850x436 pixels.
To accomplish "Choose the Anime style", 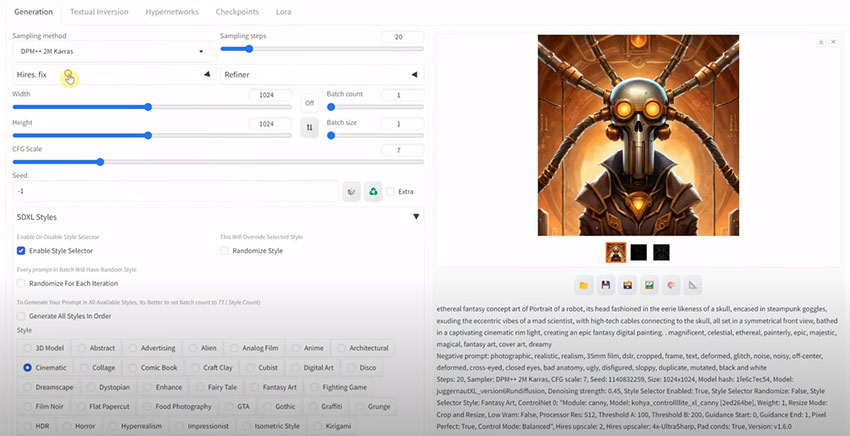I will 307,348.
